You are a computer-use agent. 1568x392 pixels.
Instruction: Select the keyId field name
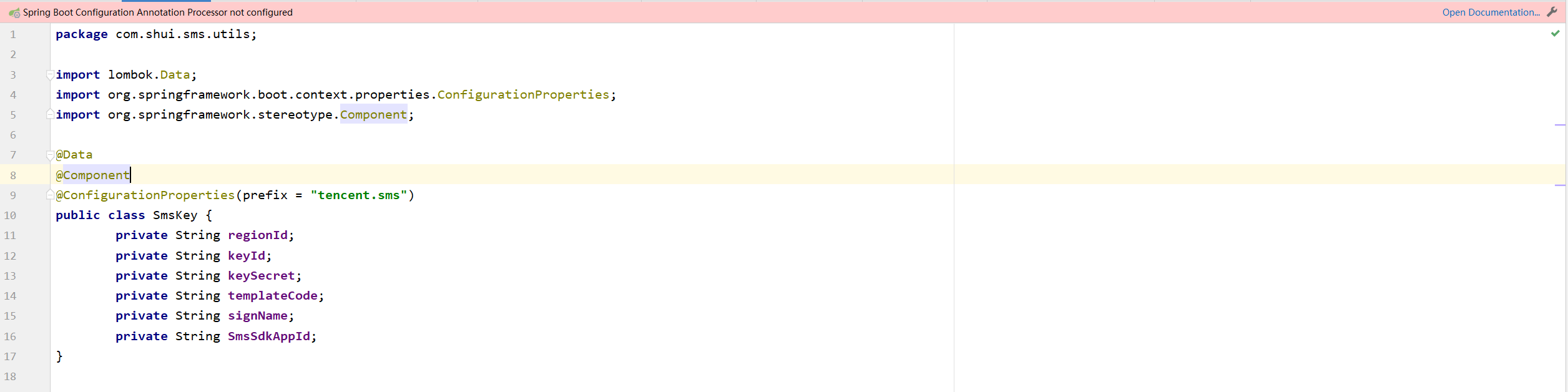point(247,256)
